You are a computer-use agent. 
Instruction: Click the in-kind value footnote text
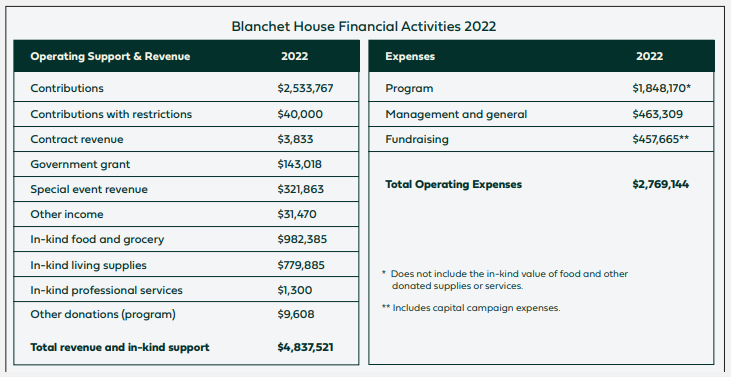(504, 280)
